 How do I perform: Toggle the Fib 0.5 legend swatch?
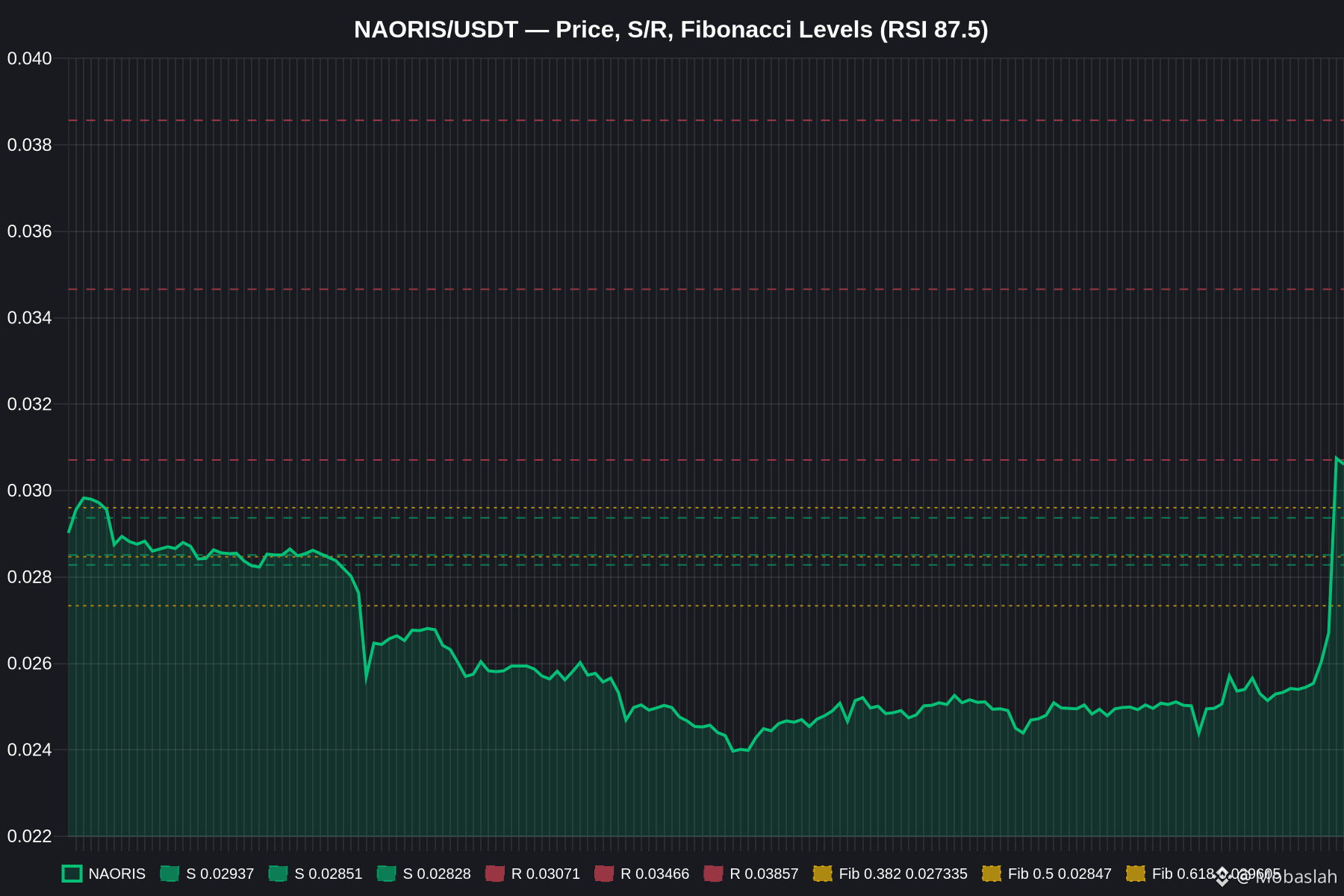(992, 874)
